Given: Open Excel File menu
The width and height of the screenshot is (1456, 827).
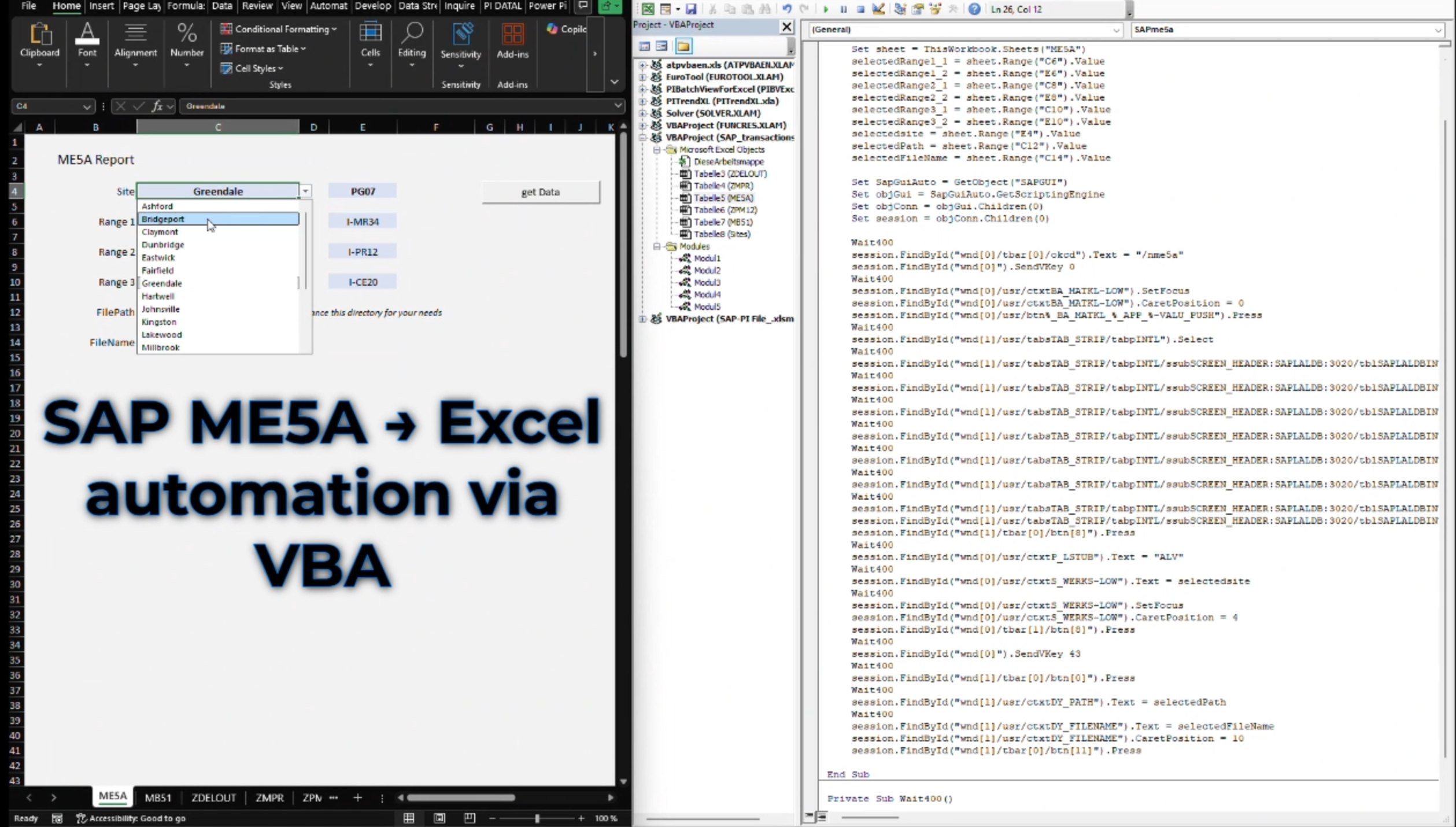Looking at the screenshot, I should coord(28,6).
